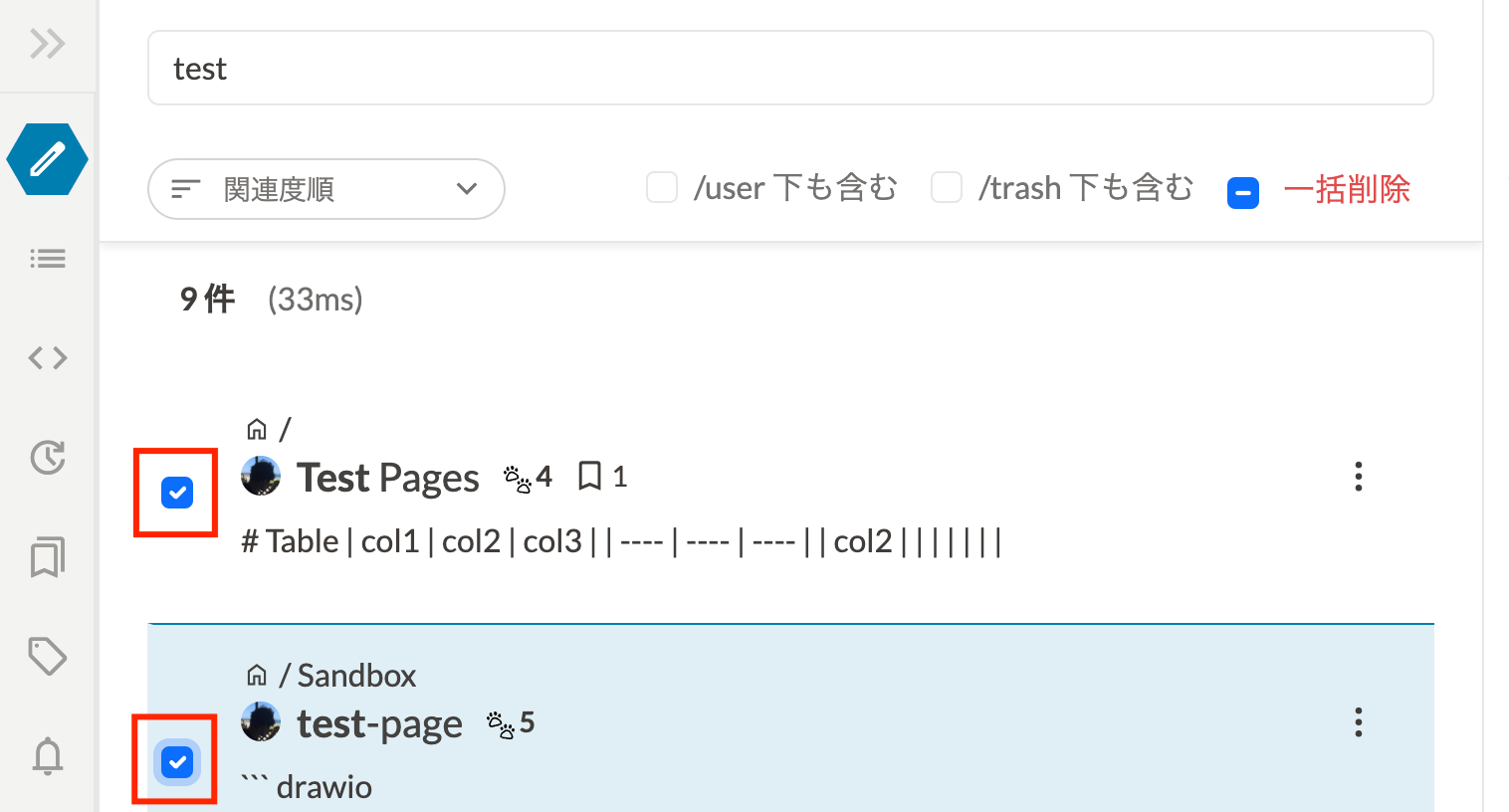Image resolution: width=1509 pixels, height=812 pixels.
Task: Click the drawio snippet under test-page
Action: tap(307, 787)
